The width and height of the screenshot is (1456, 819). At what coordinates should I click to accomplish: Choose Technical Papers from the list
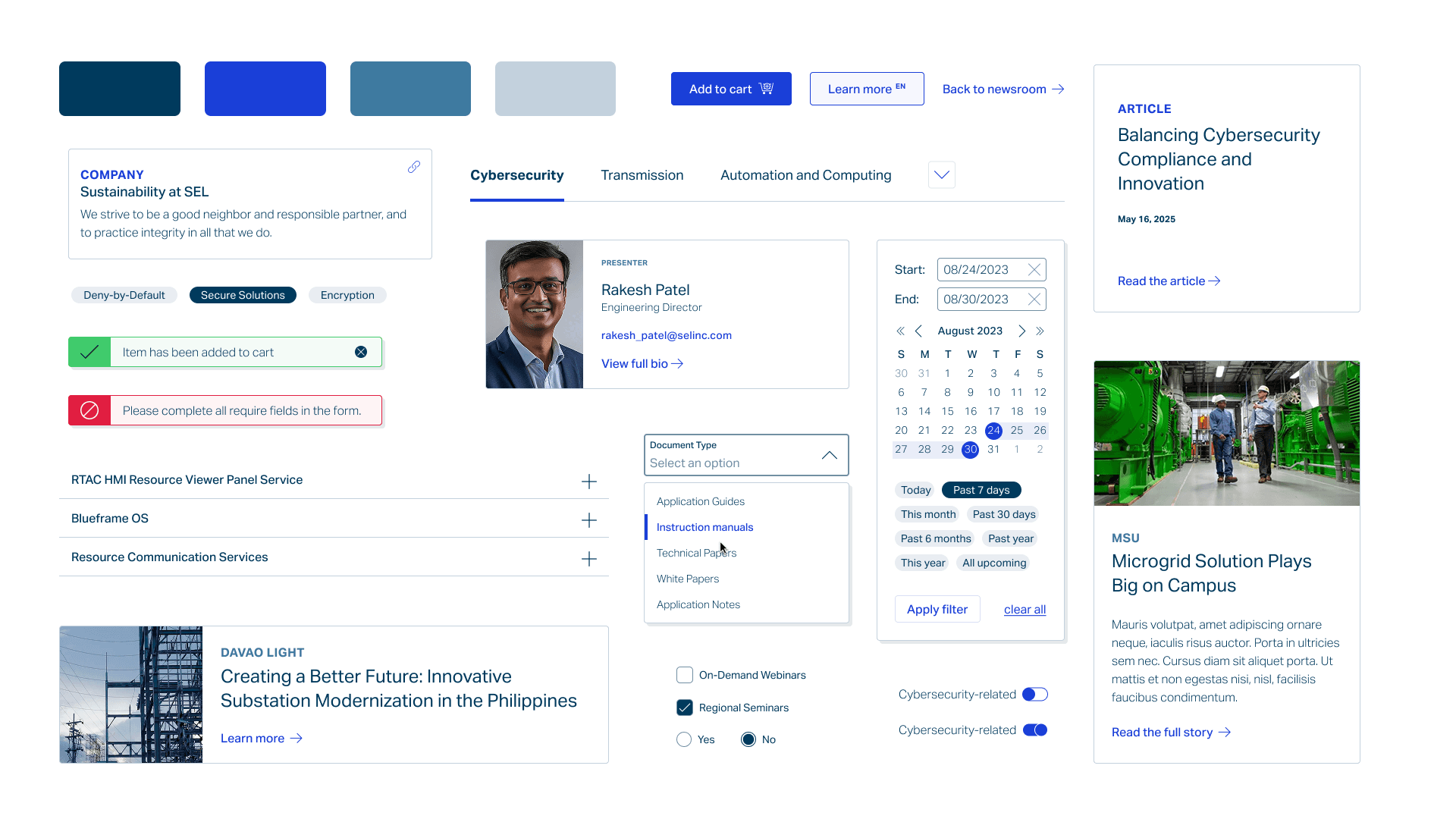(696, 553)
